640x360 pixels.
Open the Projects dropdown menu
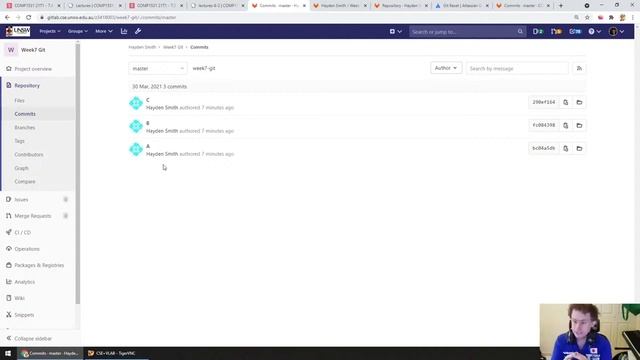click(x=50, y=31)
